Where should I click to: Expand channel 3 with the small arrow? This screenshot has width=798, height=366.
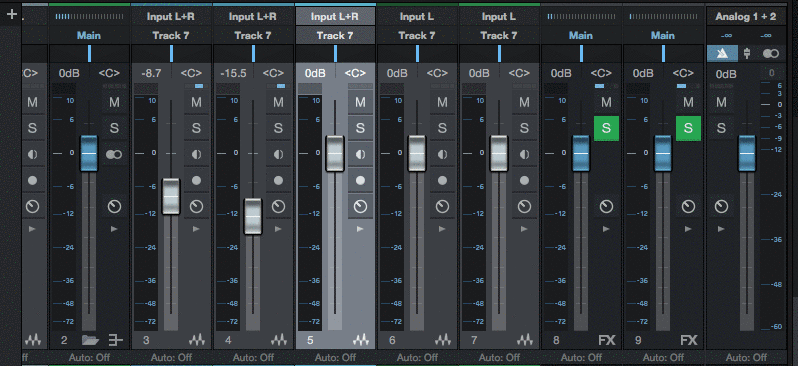pos(196,229)
